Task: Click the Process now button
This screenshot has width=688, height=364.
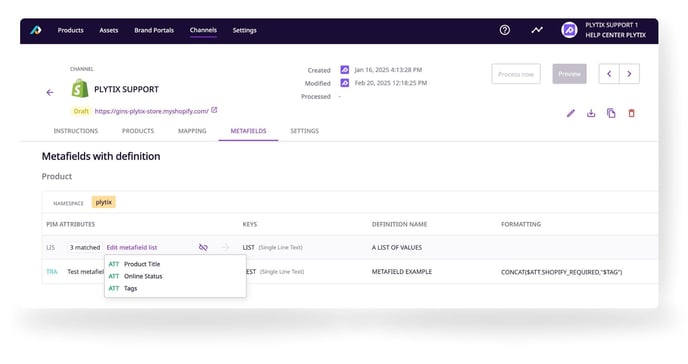Action: tap(516, 74)
